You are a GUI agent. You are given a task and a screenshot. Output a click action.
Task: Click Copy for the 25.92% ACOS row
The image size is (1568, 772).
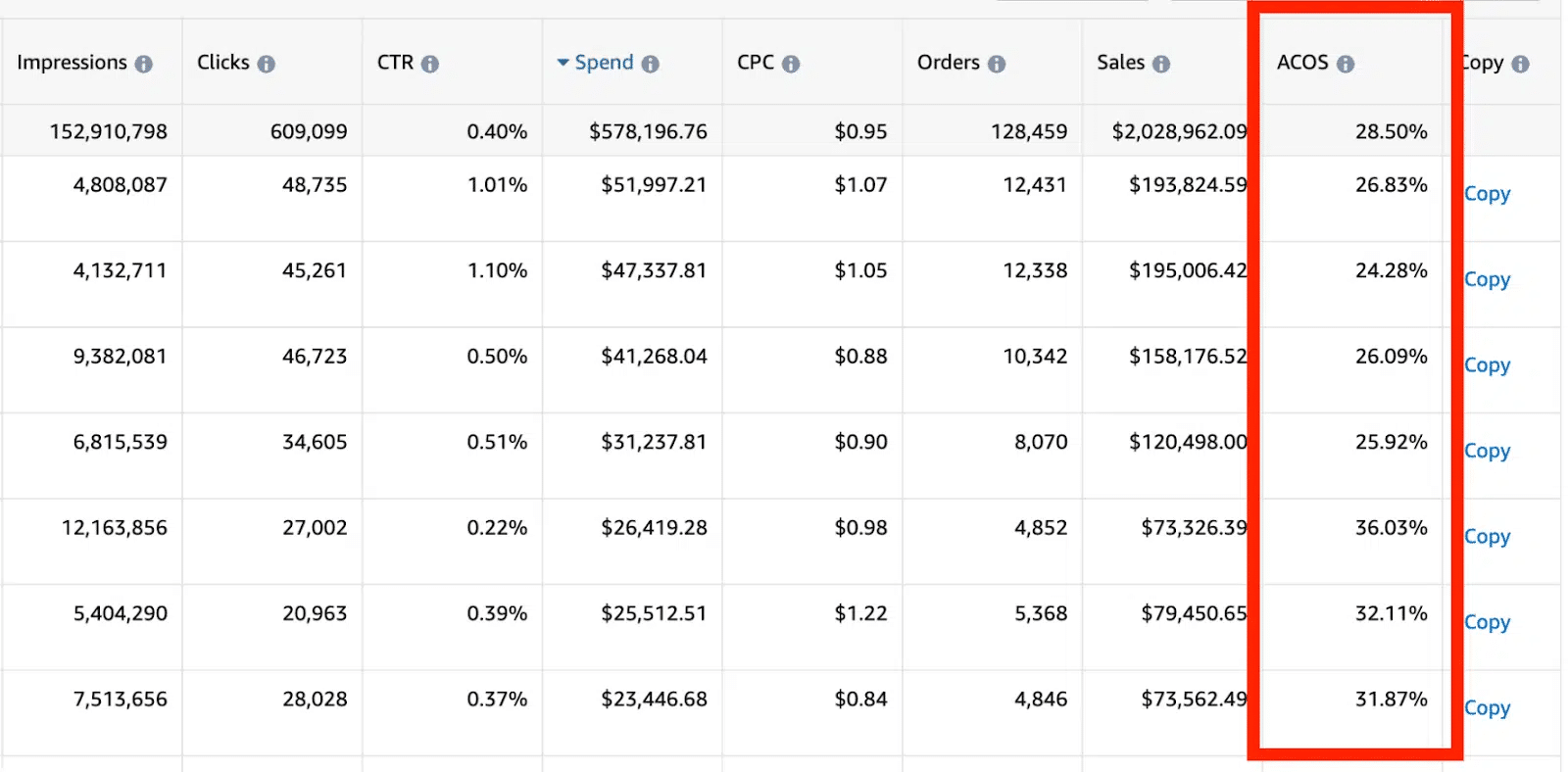pyautogui.click(x=1487, y=451)
